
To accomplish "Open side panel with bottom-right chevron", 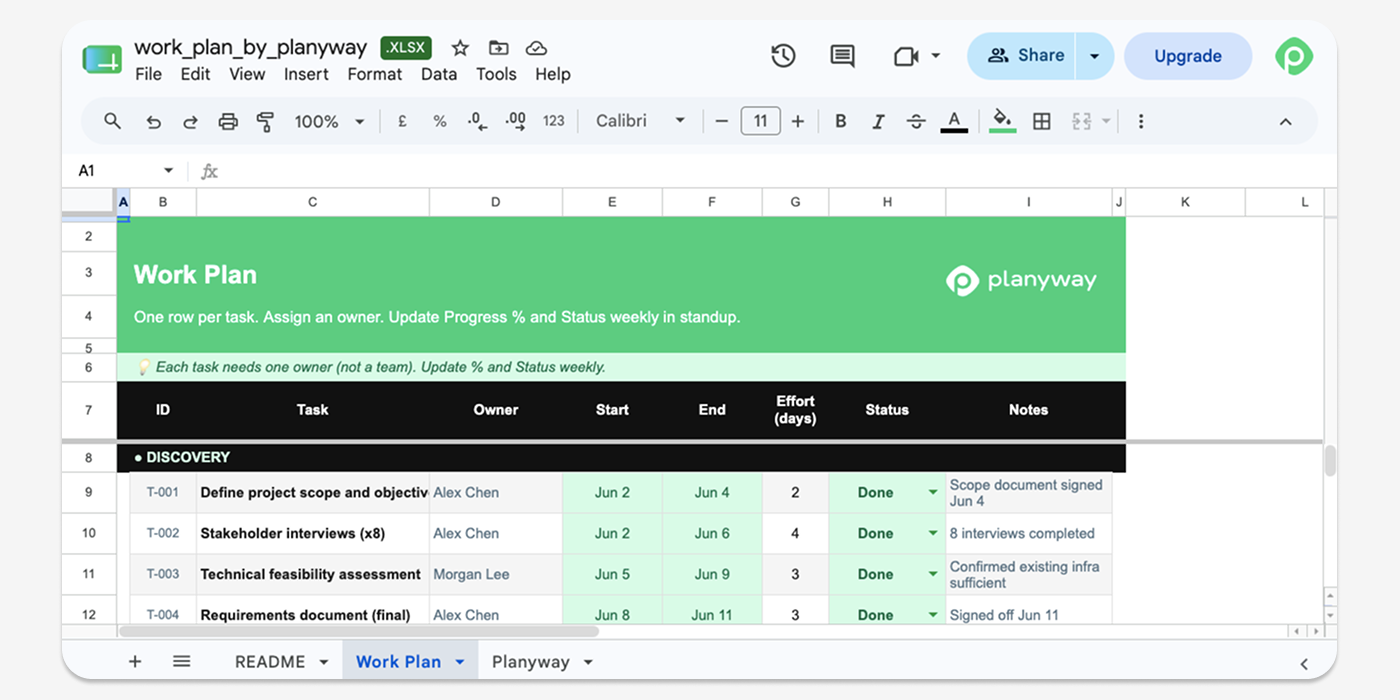I will click(1304, 663).
